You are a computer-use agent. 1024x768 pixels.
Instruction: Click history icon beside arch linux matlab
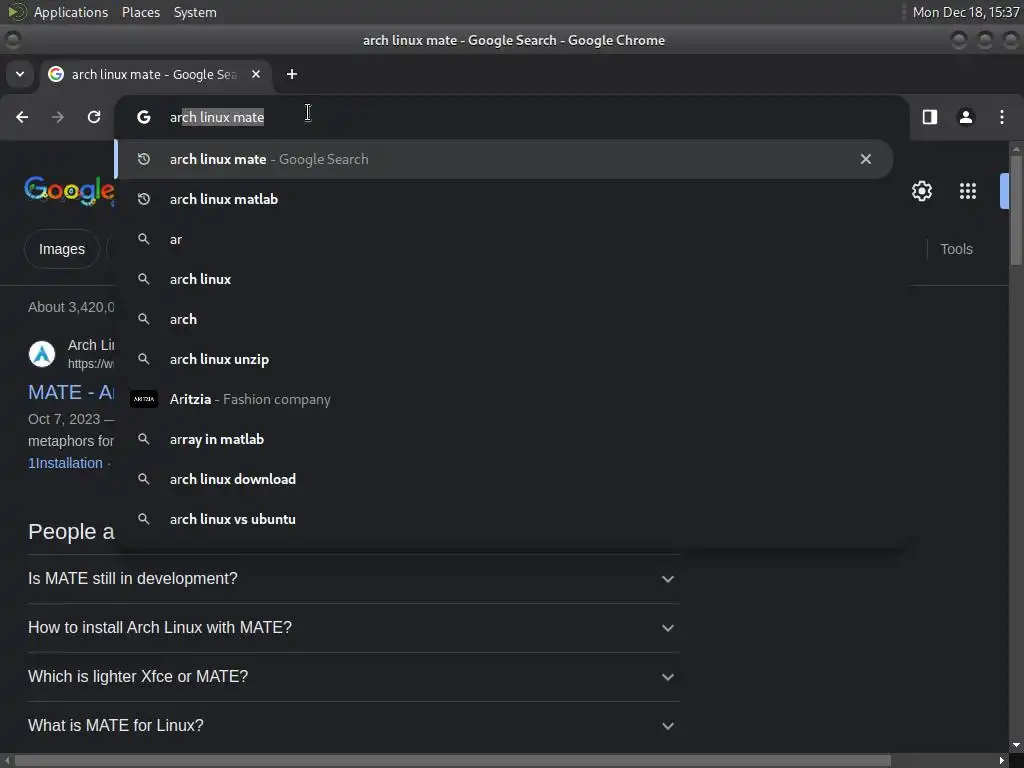144,199
